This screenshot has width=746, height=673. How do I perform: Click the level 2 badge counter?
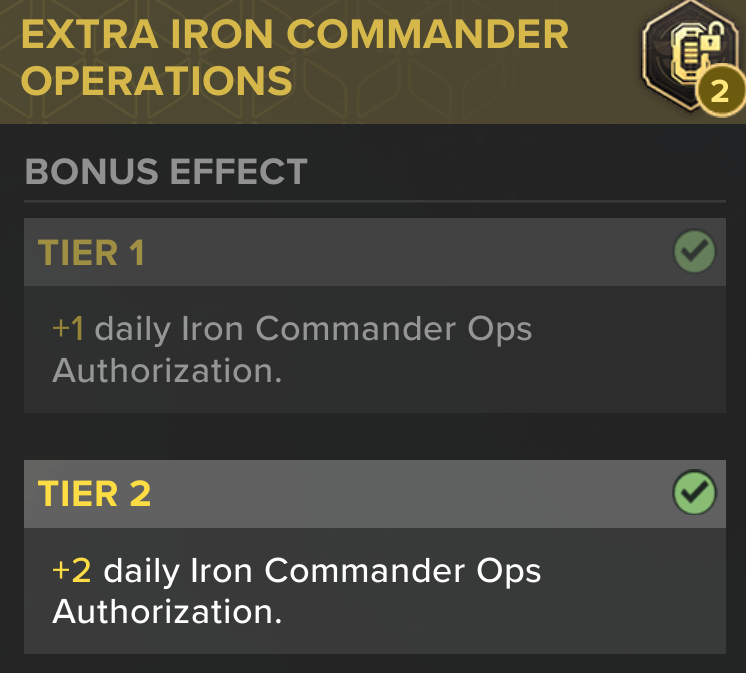point(720,91)
